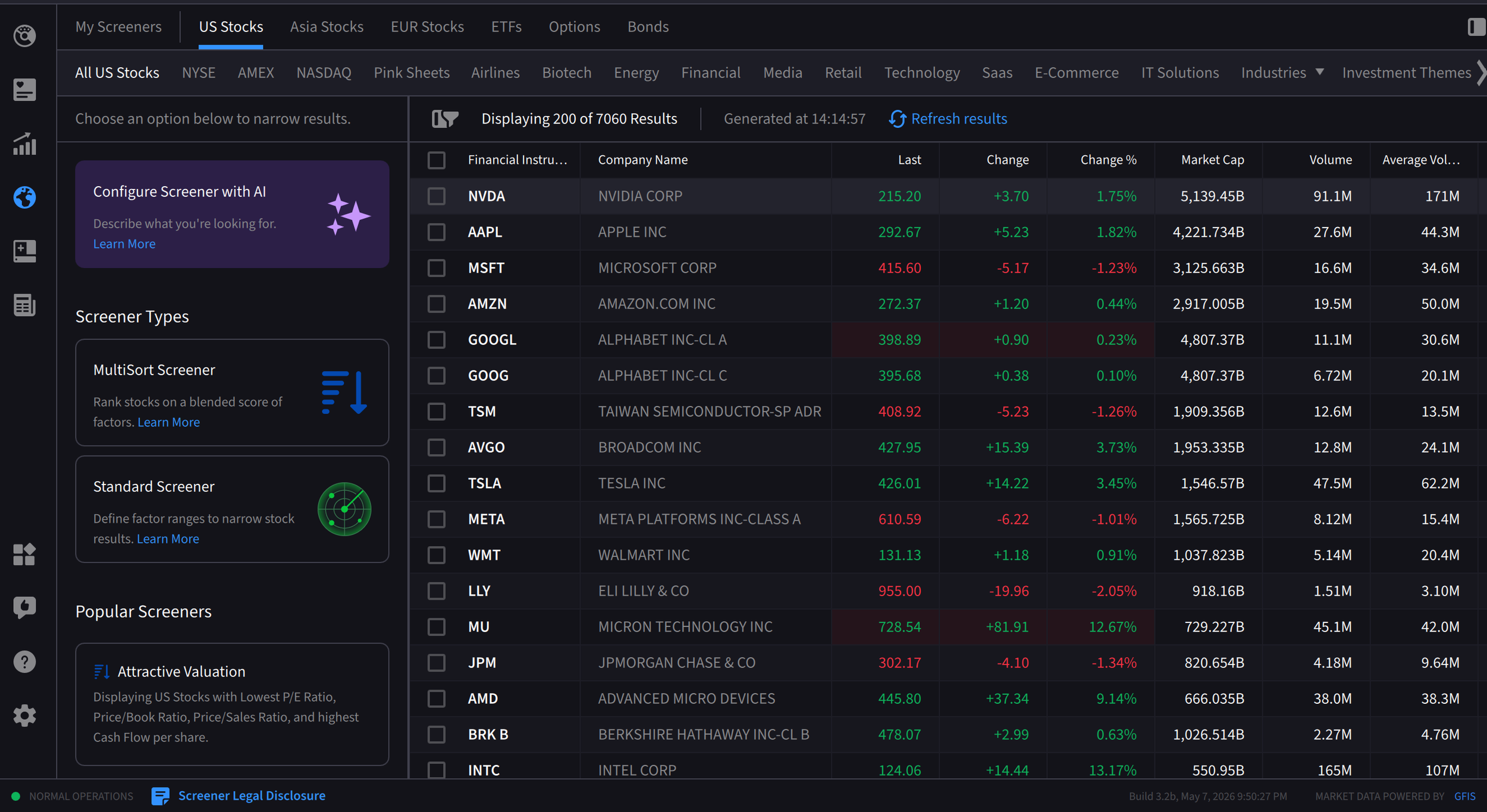Viewport: 1487px width, 812px height.
Task: Click Learn More in MultiSort Screener card
Action: click(168, 422)
